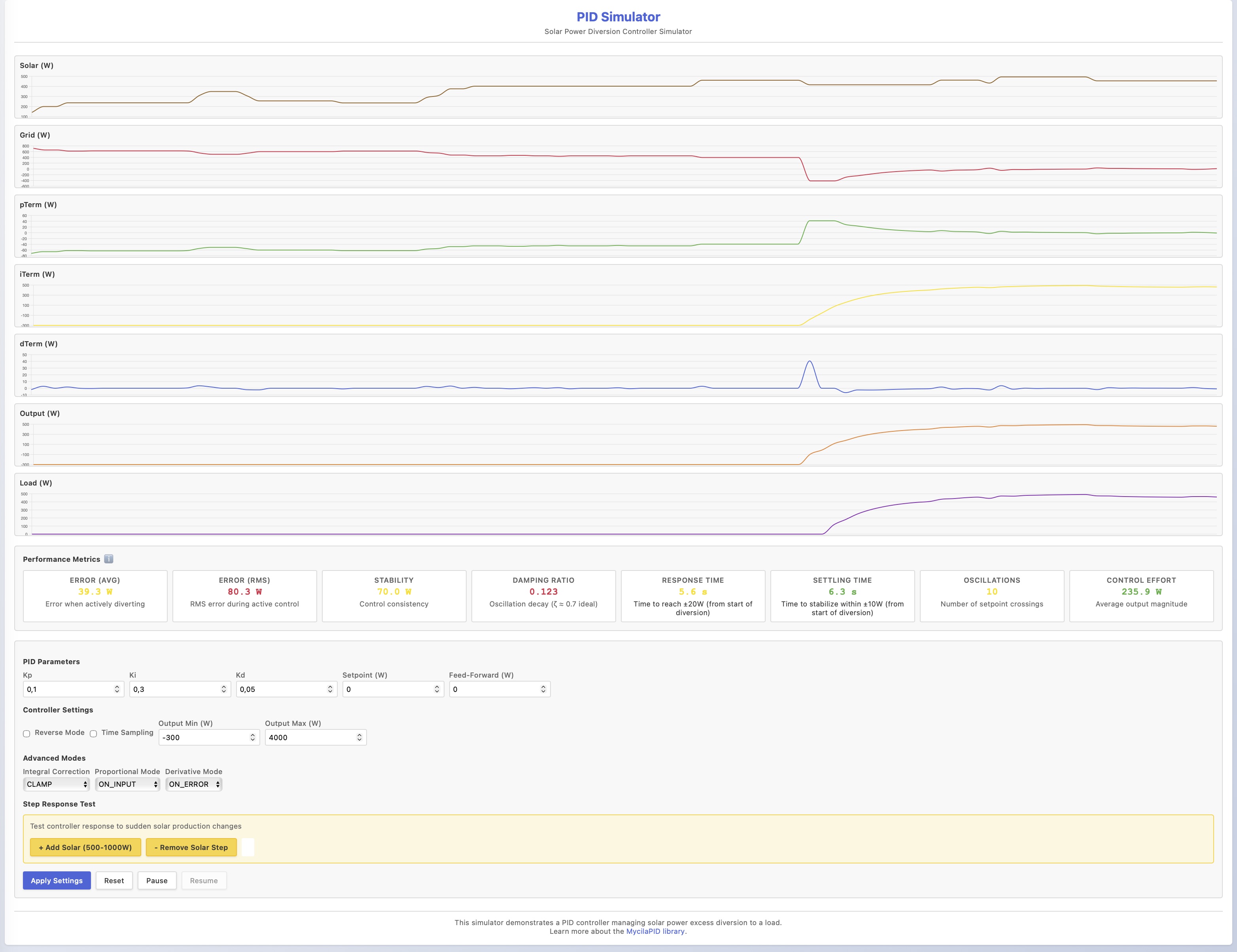
Task: Click the Ki field stepper arrows
Action: [x=223, y=689]
